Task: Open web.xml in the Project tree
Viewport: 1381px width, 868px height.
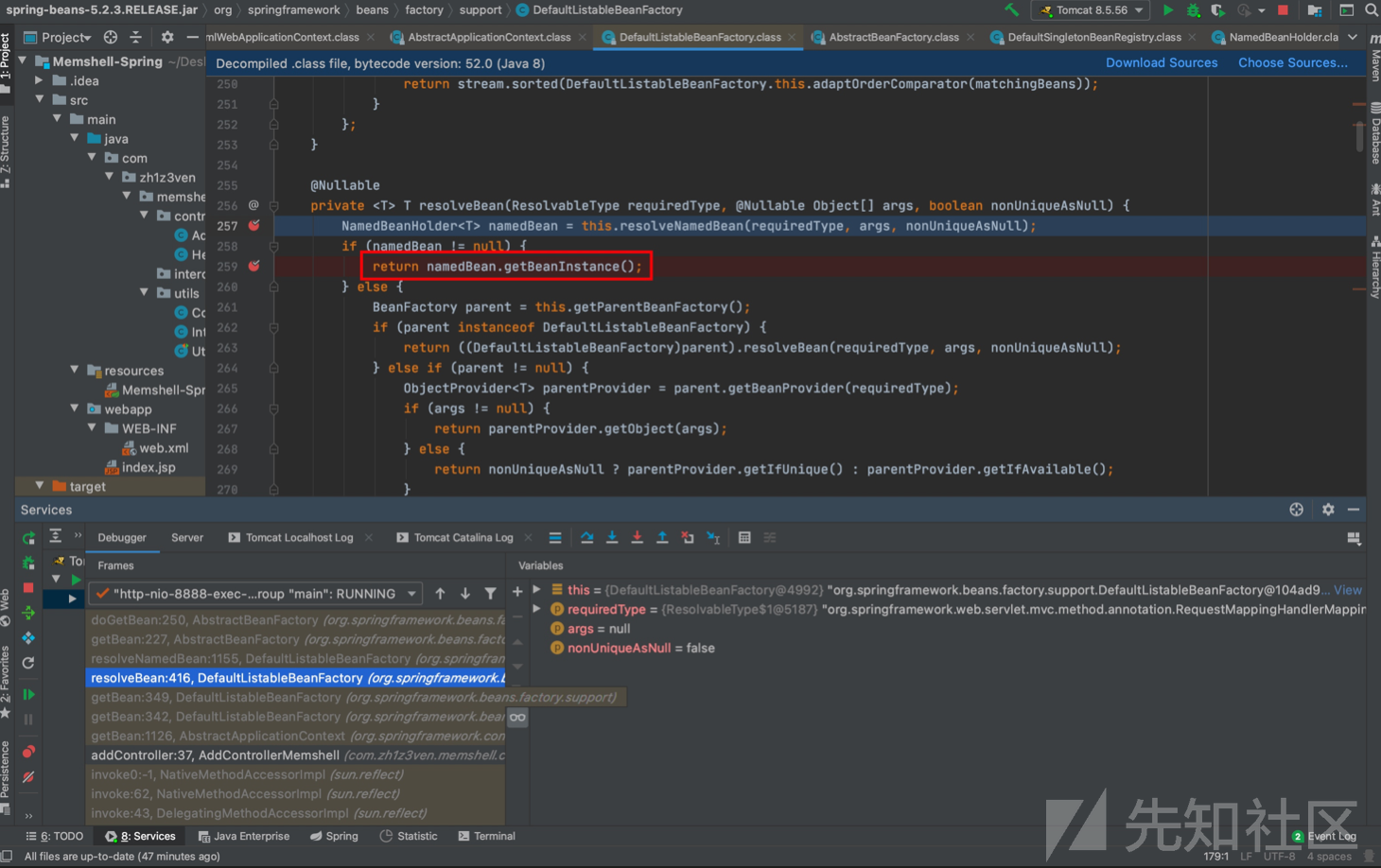Action: 164,448
